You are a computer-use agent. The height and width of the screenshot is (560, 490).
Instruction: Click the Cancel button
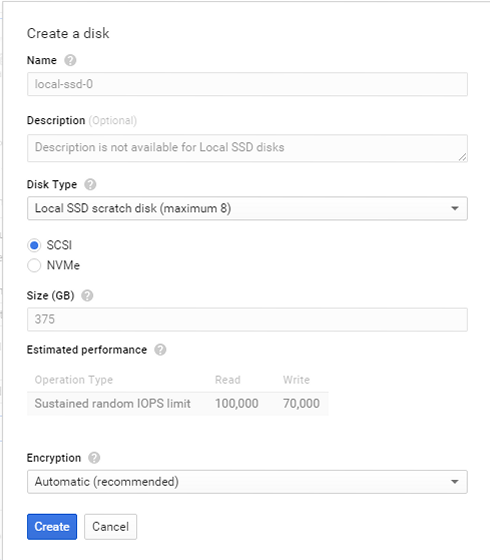(x=110, y=527)
